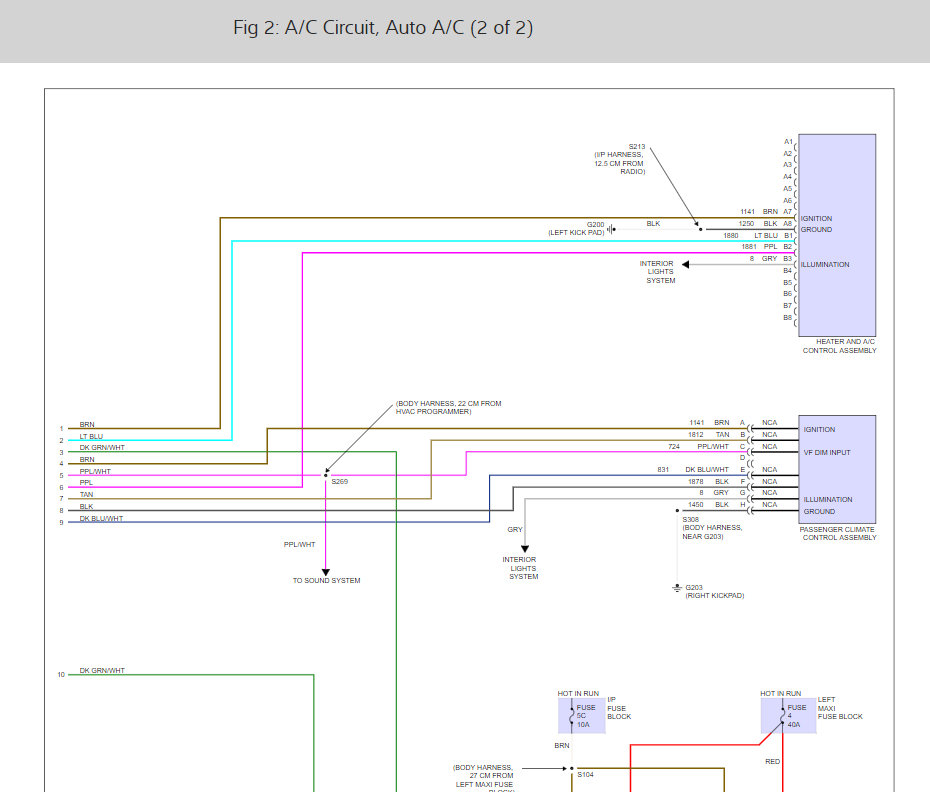The image size is (930, 805).
Task: Click the fuse 5C symbol in I/P fuse block
Action: (x=572, y=715)
